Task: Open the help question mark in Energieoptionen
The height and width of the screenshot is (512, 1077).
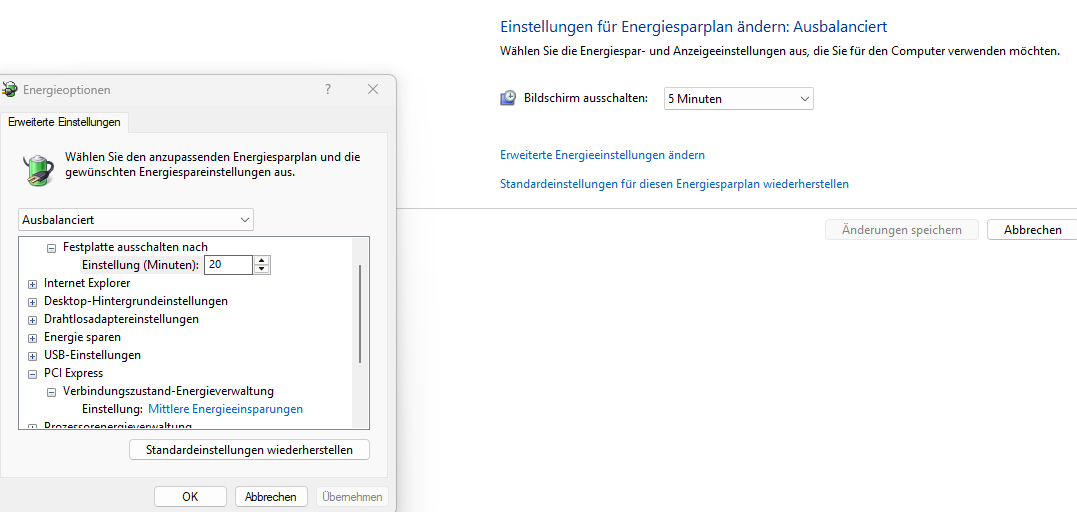Action: coord(328,89)
